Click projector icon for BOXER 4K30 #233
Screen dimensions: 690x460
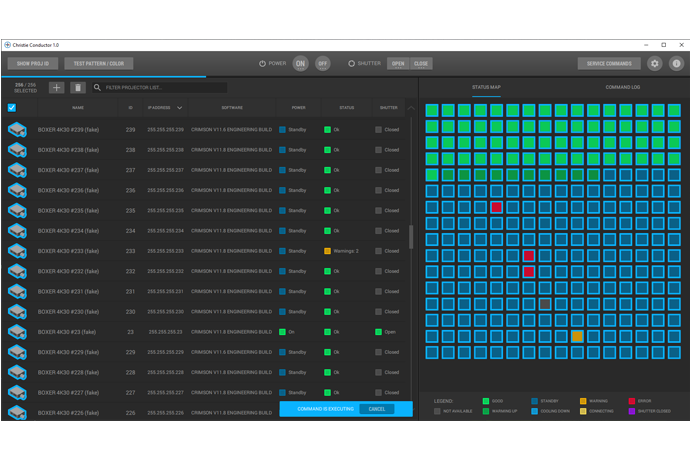tap(17, 251)
